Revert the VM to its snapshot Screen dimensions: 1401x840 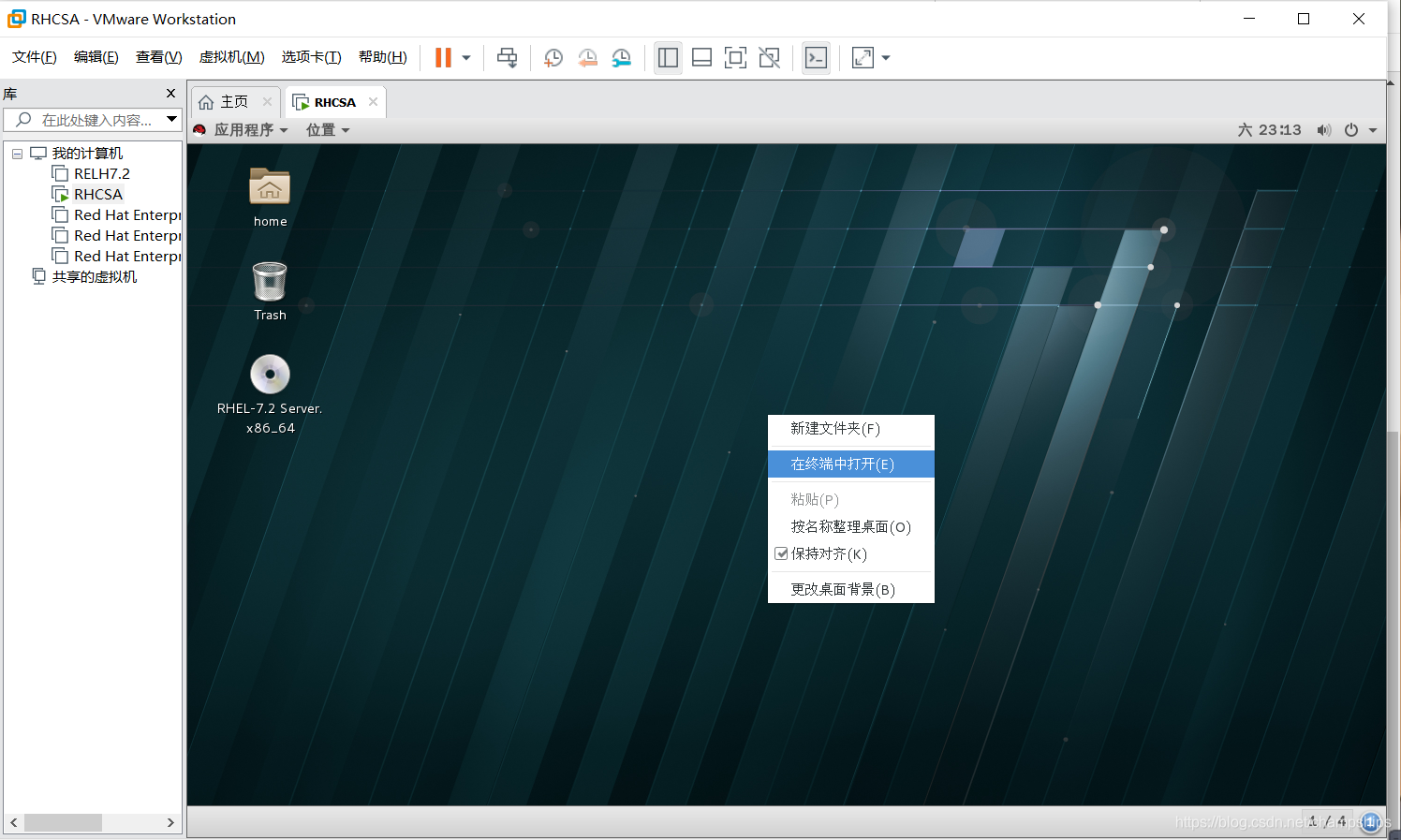coord(587,57)
